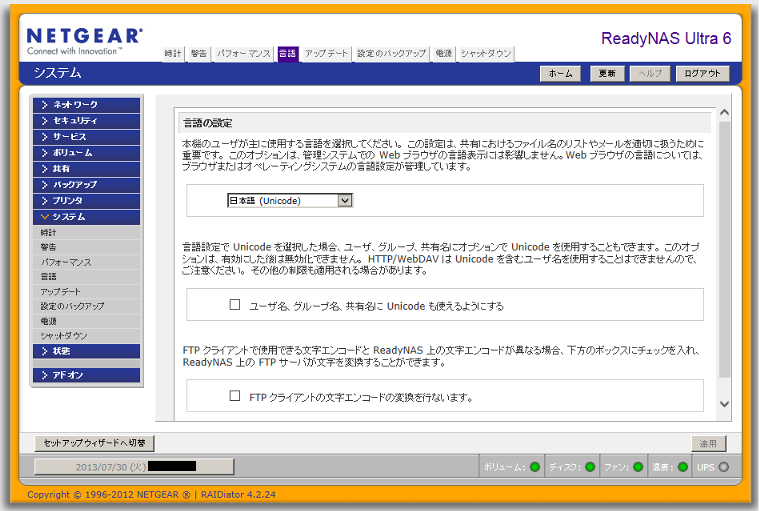
Task: Select 設定のバックアップ in the sidebar submenu
Action: pyautogui.click(x=86, y=306)
